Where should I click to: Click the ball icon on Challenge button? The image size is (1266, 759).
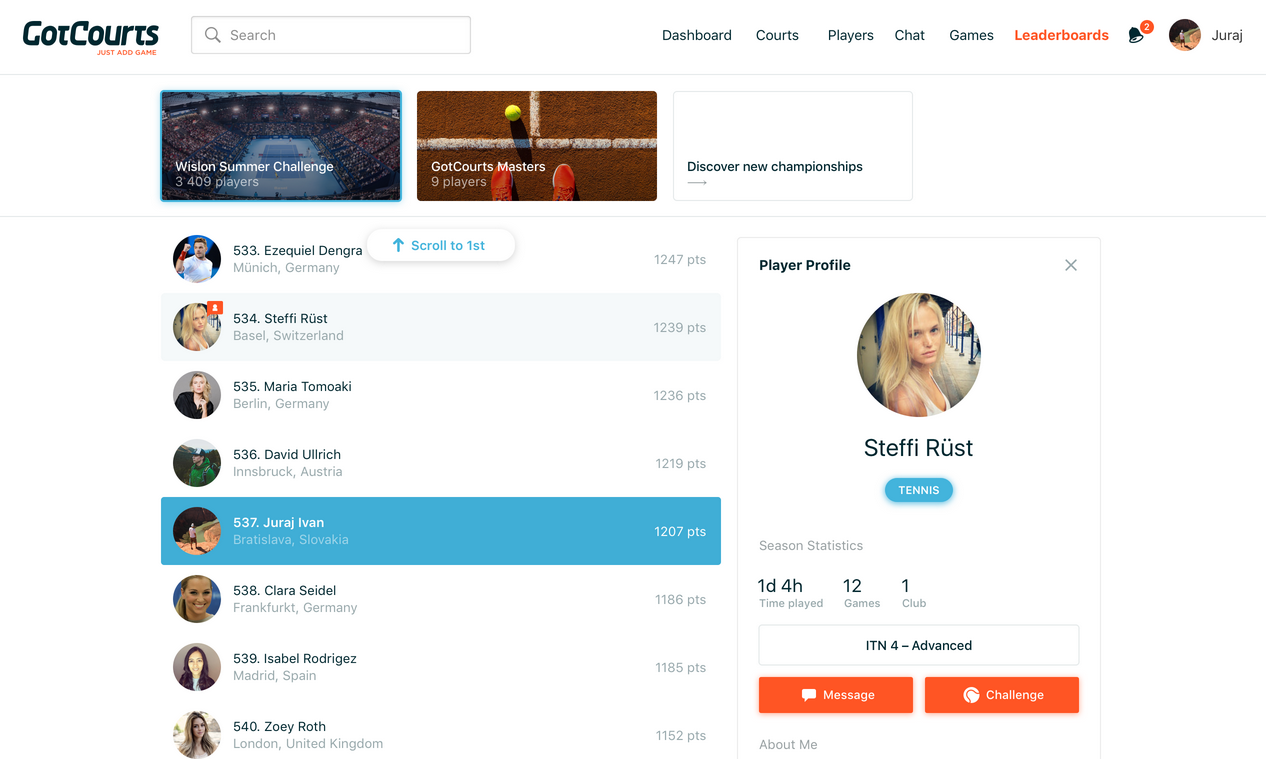point(971,695)
